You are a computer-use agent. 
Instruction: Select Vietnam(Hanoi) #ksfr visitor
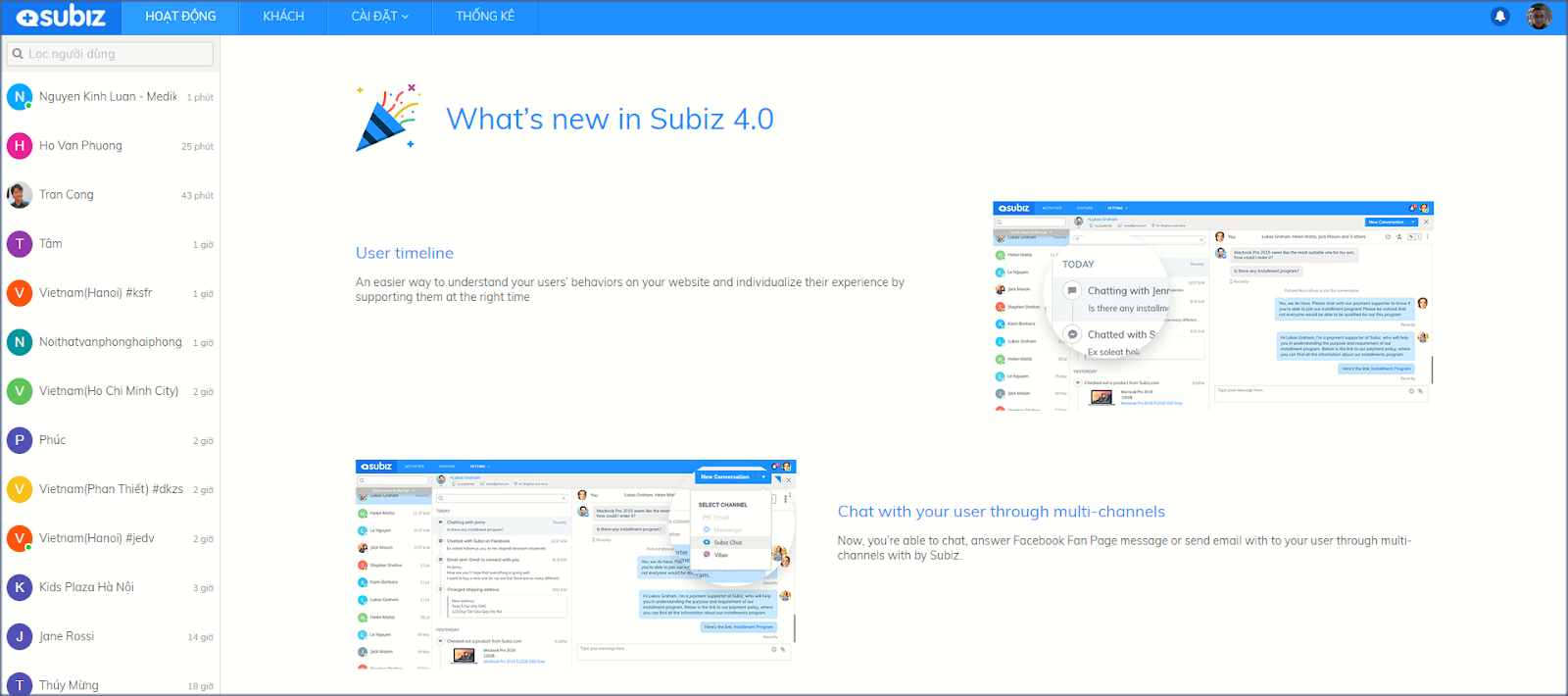(110, 293)
